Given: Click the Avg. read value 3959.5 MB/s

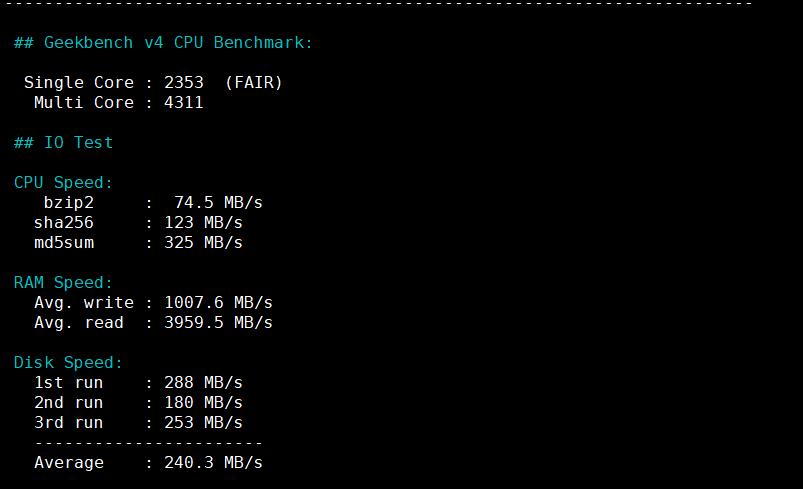Looking at the screenshot, I should pos(218,323).
